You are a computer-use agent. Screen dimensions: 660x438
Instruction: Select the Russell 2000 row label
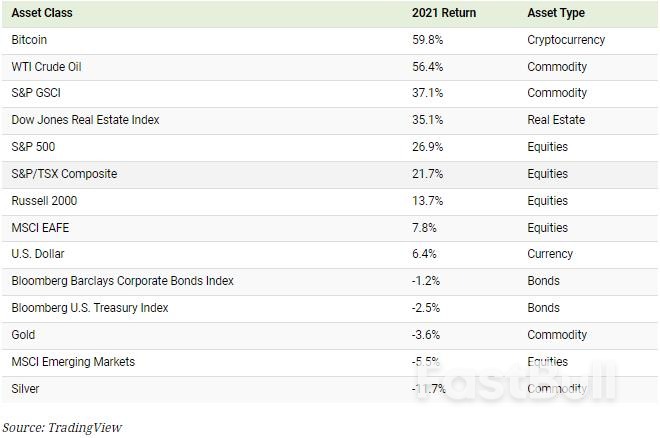coord(42,201)
